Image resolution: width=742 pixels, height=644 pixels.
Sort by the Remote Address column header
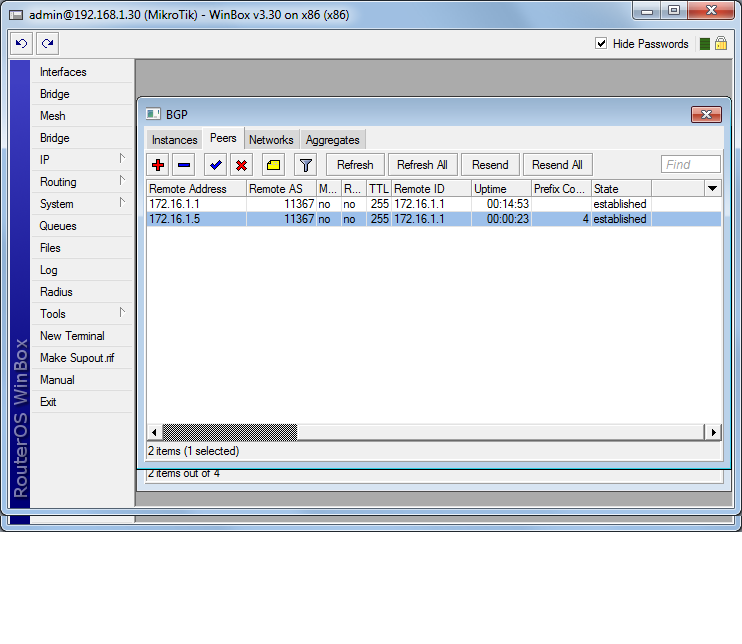tap(196, 188)
